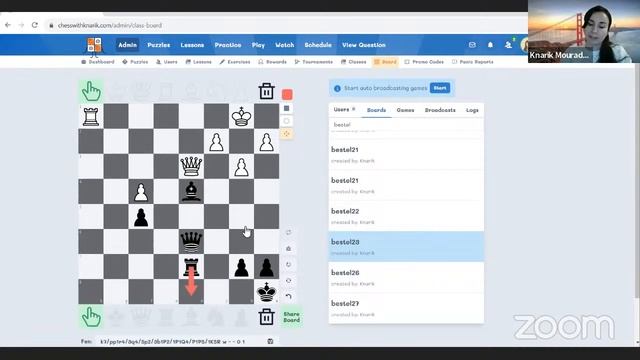Switch to the Boards tab
The width and height of the screenshot is (640, 360).
click(x=376, y=110)
